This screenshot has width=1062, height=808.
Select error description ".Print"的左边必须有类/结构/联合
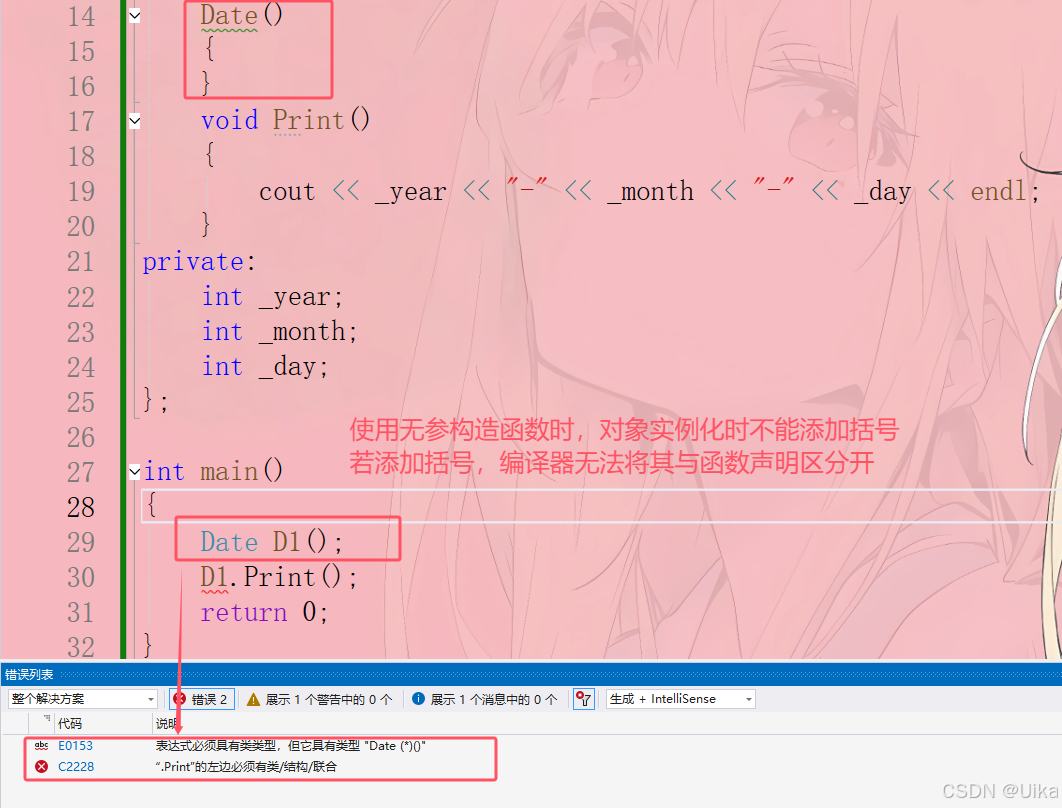[x=246, y=767]
